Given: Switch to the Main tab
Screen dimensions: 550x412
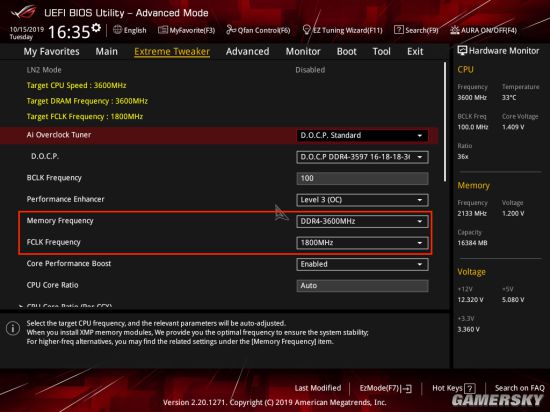Looking at the screenshot, I should (x=107, y=52).
